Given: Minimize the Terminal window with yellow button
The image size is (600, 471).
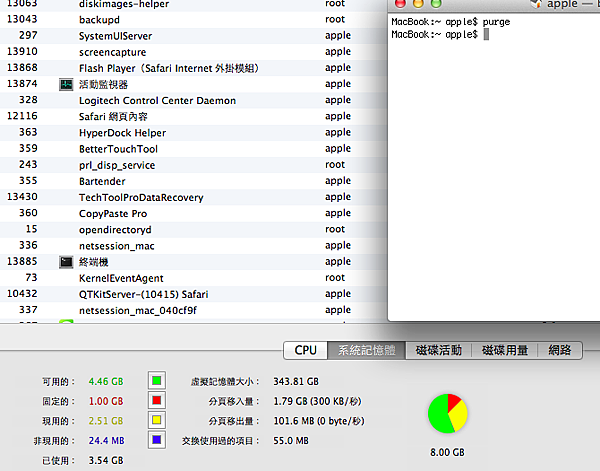Looking at the screenshot, I should (418, 3).
